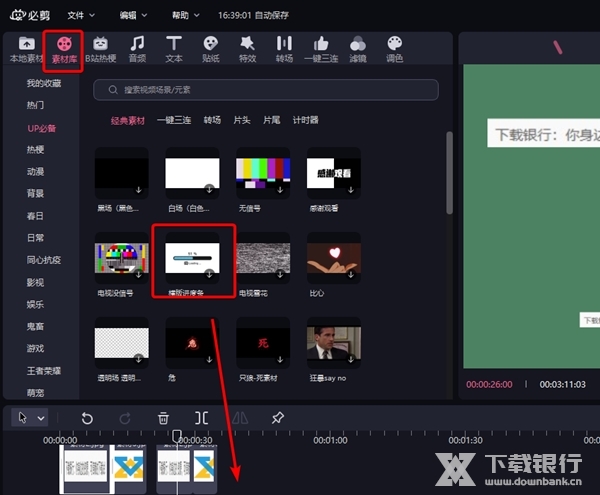
Task: Click the material search input field
Action: 266,90
